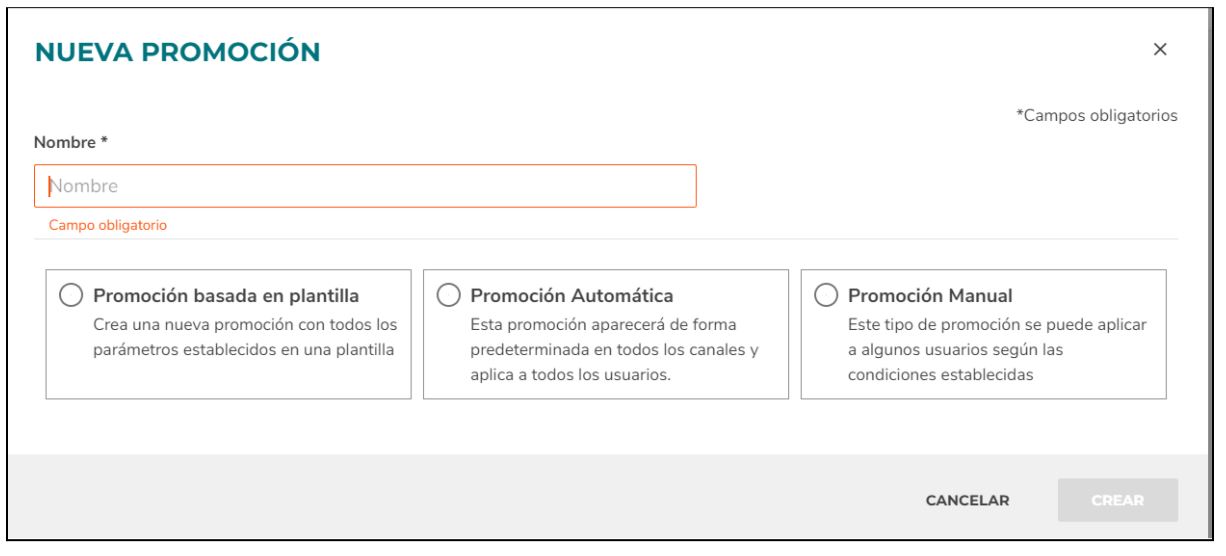Select the Promoción basada en plantilla radio
Screen dimensions: 1226x556
[x=72, y=296]
